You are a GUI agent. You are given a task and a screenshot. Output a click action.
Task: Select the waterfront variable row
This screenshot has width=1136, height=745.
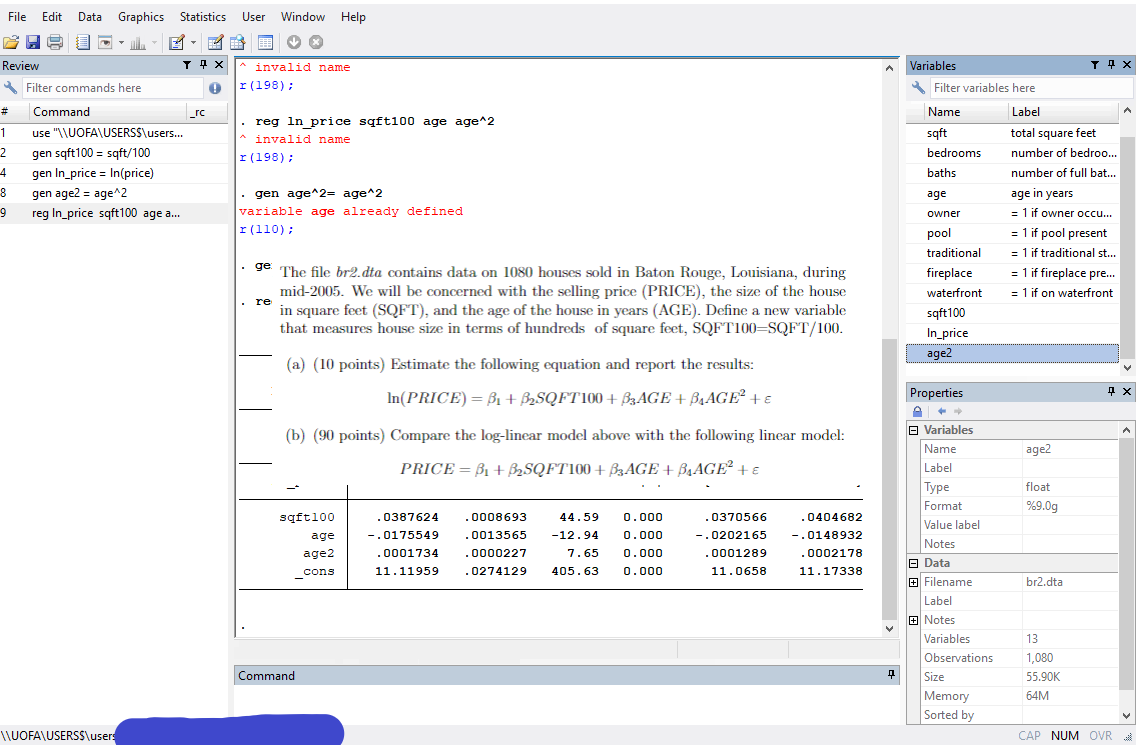coord(1012,293)
